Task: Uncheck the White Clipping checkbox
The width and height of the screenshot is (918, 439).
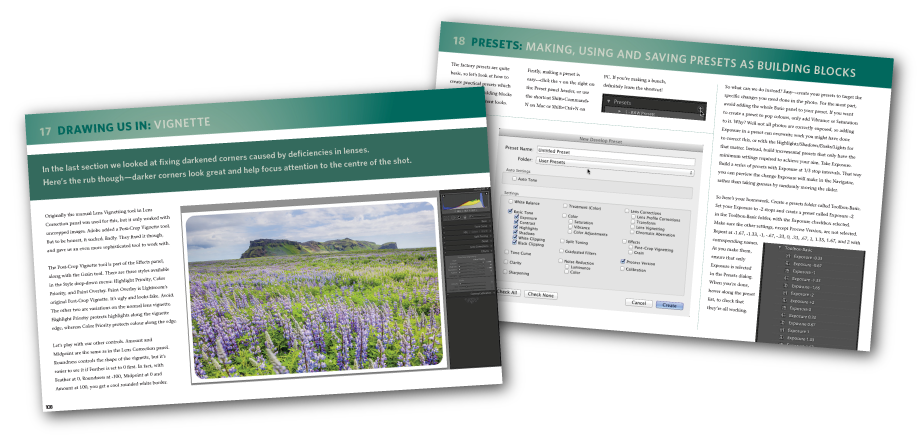Action: click(x=515, y=237)
